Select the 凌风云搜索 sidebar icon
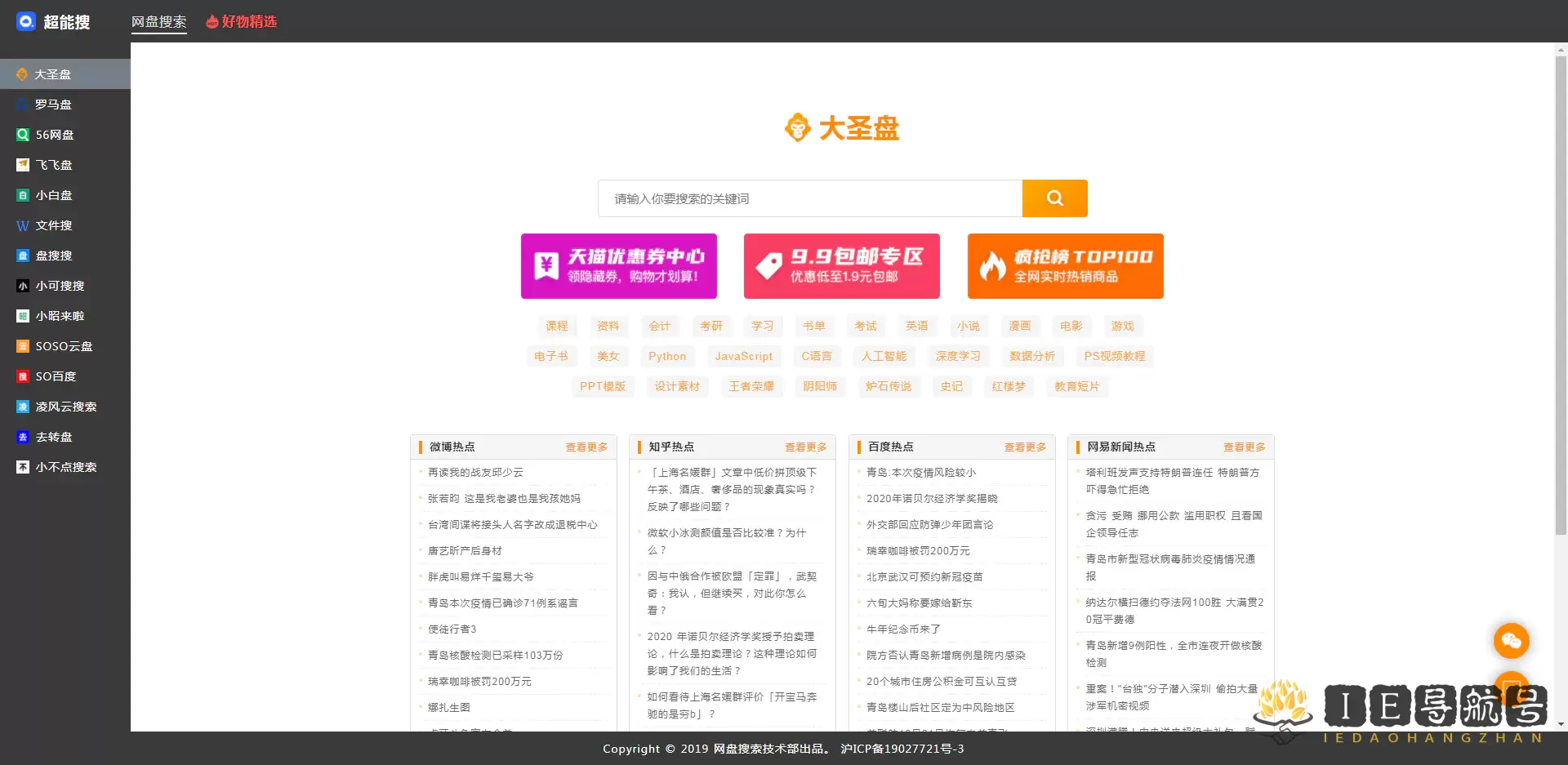The image size is (1568, 765). (x=23, y=407)
